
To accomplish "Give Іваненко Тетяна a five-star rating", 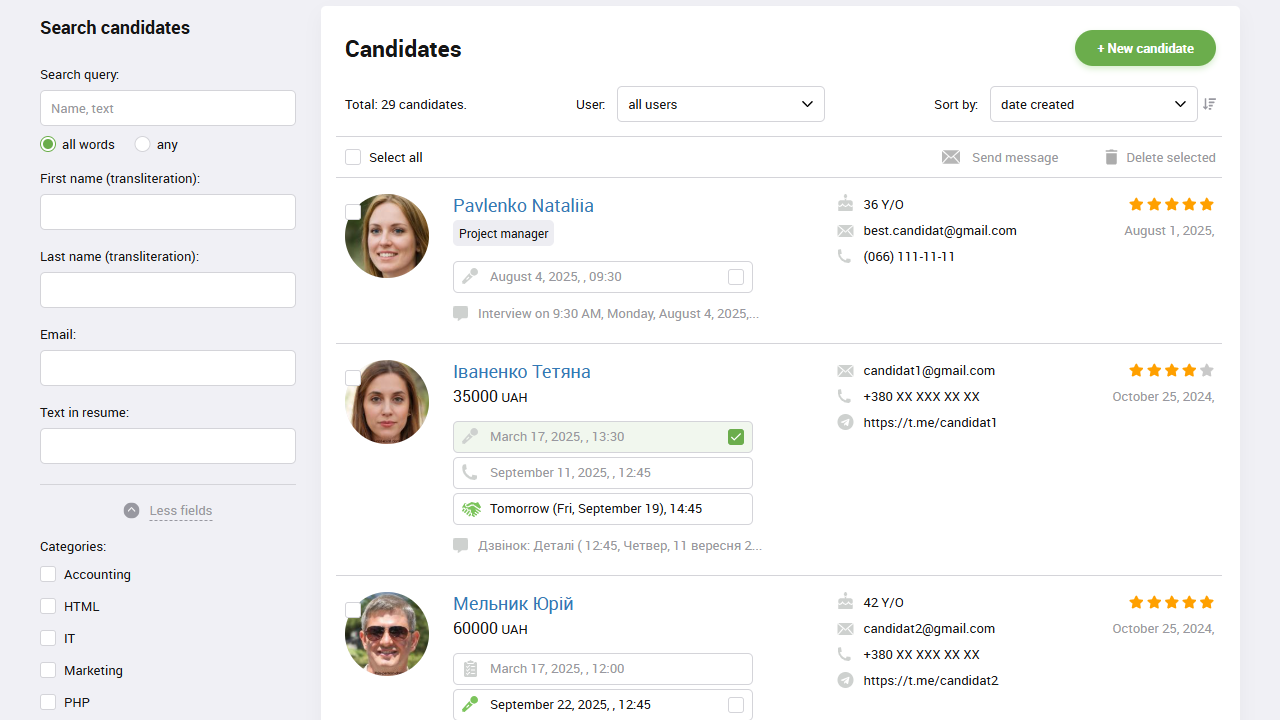I will click(x=1206, y=369).
